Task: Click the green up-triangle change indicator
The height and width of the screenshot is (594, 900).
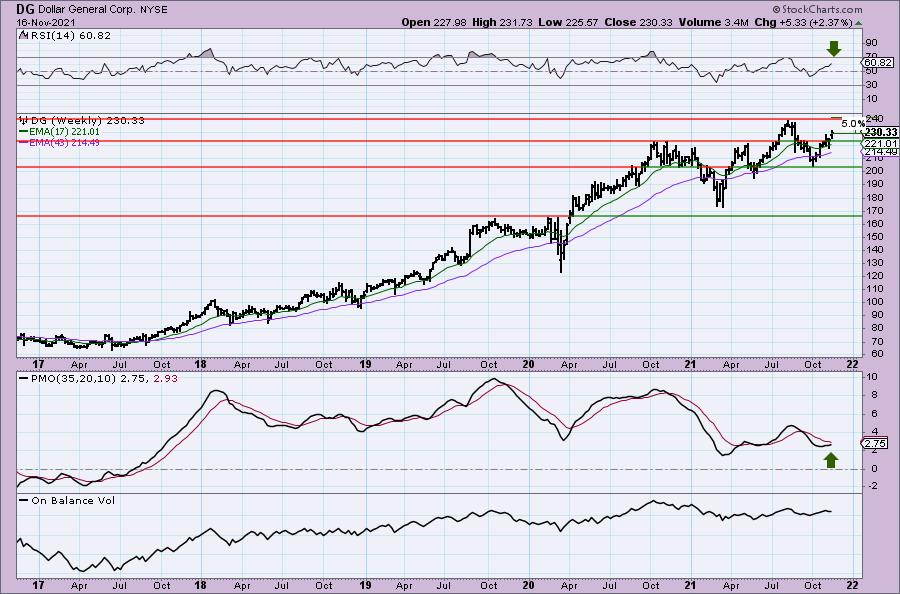Action: (x=858, y=23)
